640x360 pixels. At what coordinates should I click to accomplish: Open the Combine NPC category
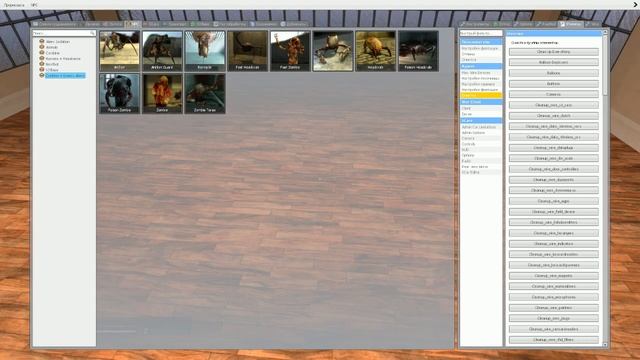click(53, 53)
